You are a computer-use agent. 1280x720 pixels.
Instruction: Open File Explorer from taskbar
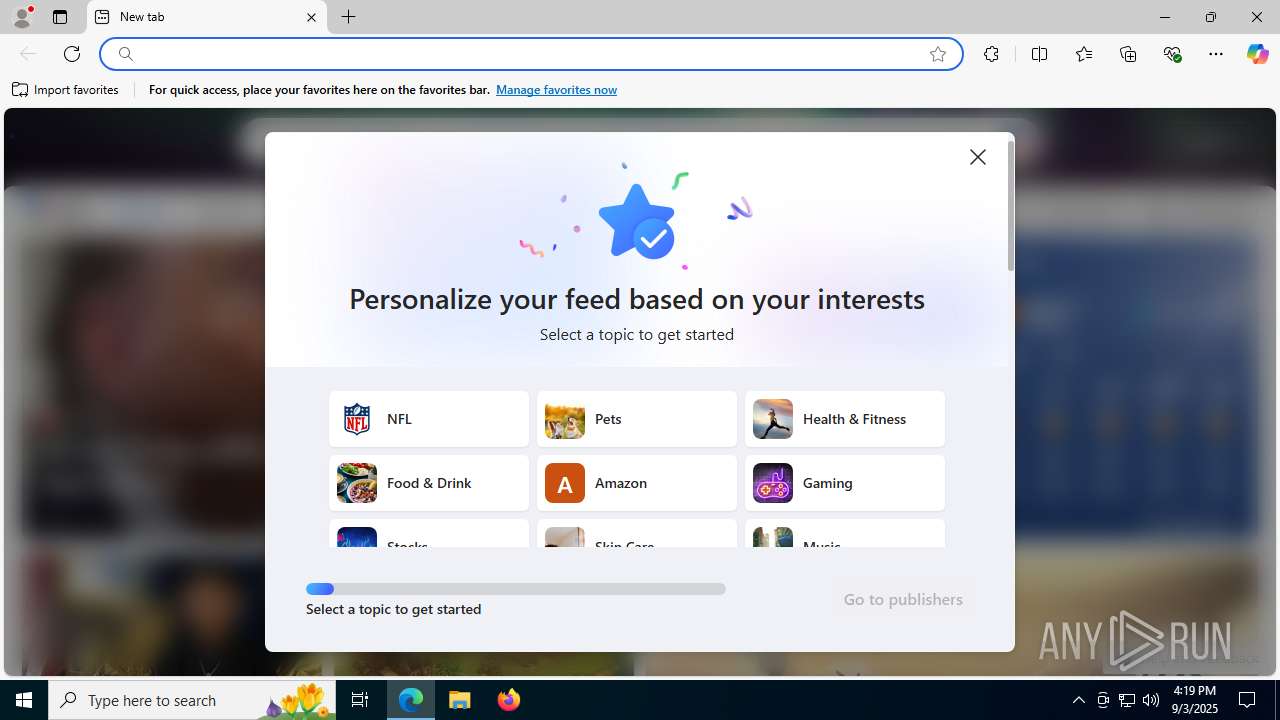(460, 700)
